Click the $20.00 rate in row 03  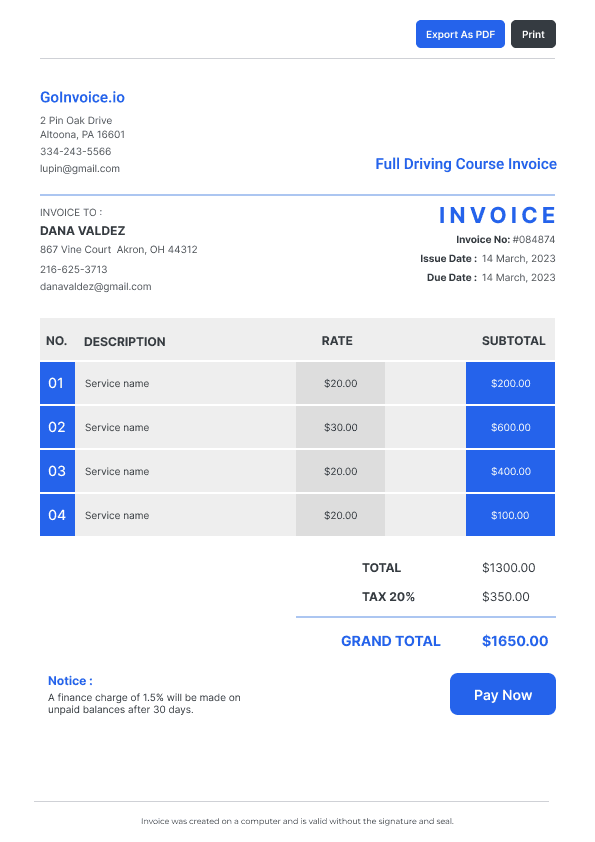pos(340,471)
